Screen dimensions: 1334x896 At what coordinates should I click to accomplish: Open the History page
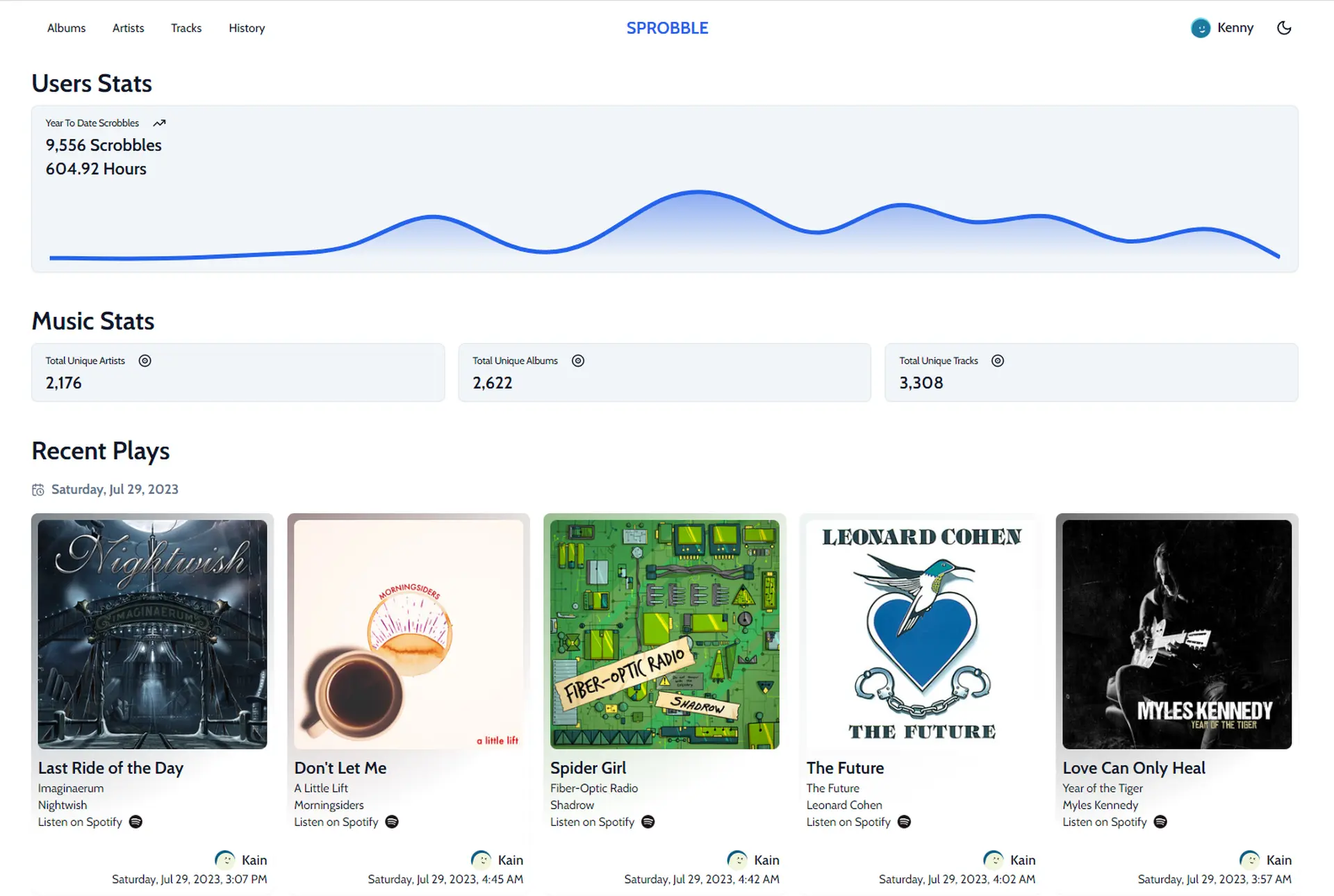(x=247, y=28)
